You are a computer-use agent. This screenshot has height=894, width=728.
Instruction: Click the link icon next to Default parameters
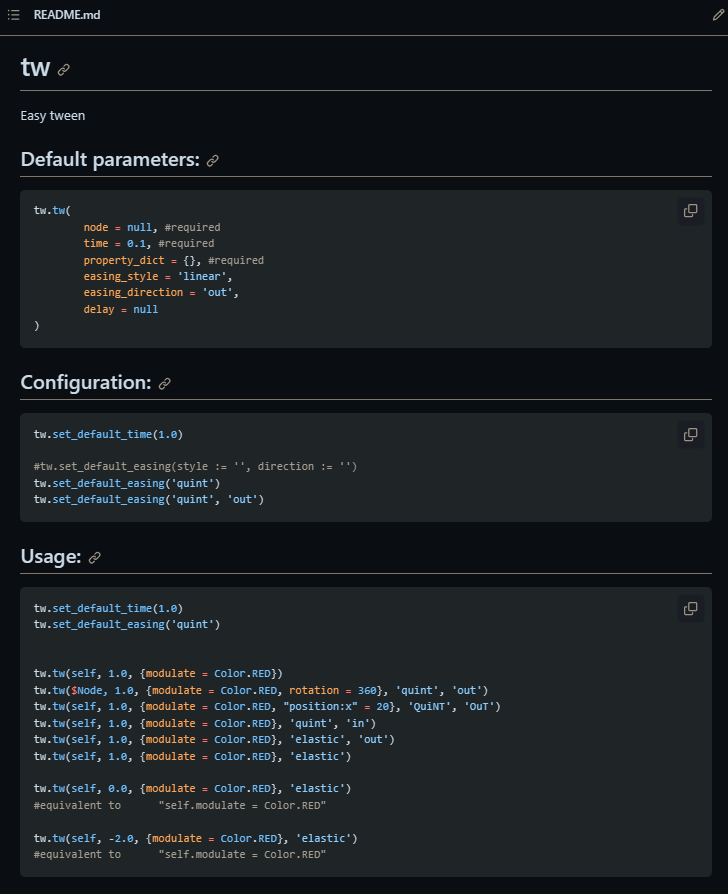[213, 161]
